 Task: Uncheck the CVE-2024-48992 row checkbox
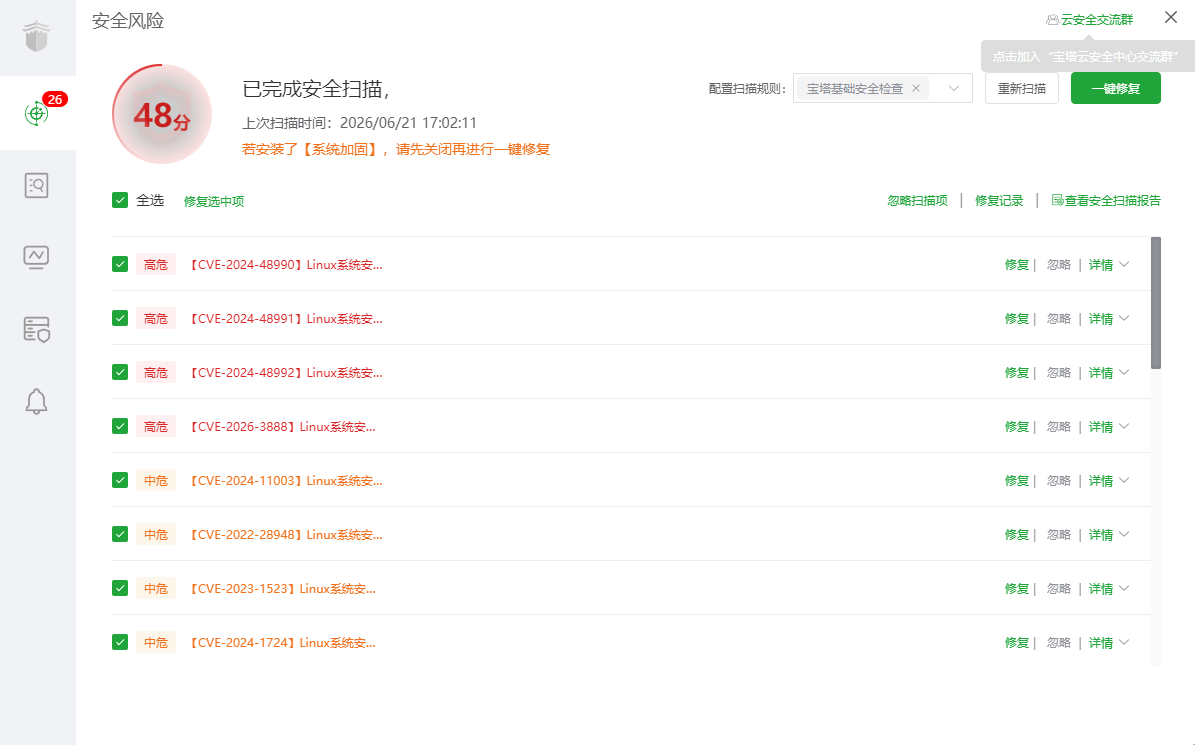click(x=120, y=372)
